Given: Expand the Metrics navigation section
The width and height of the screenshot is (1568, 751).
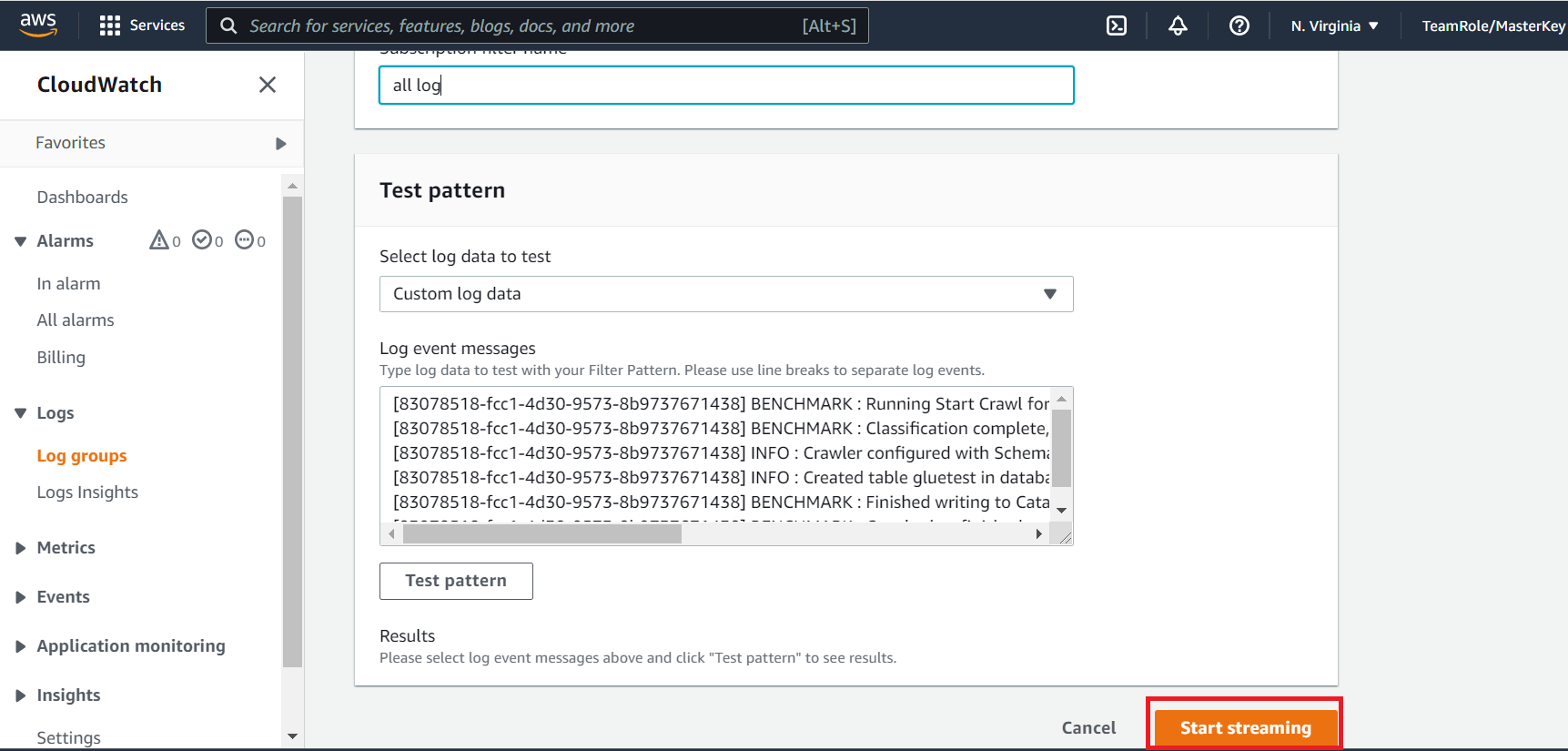Looking at the screenshot, I should pos(21,548).
